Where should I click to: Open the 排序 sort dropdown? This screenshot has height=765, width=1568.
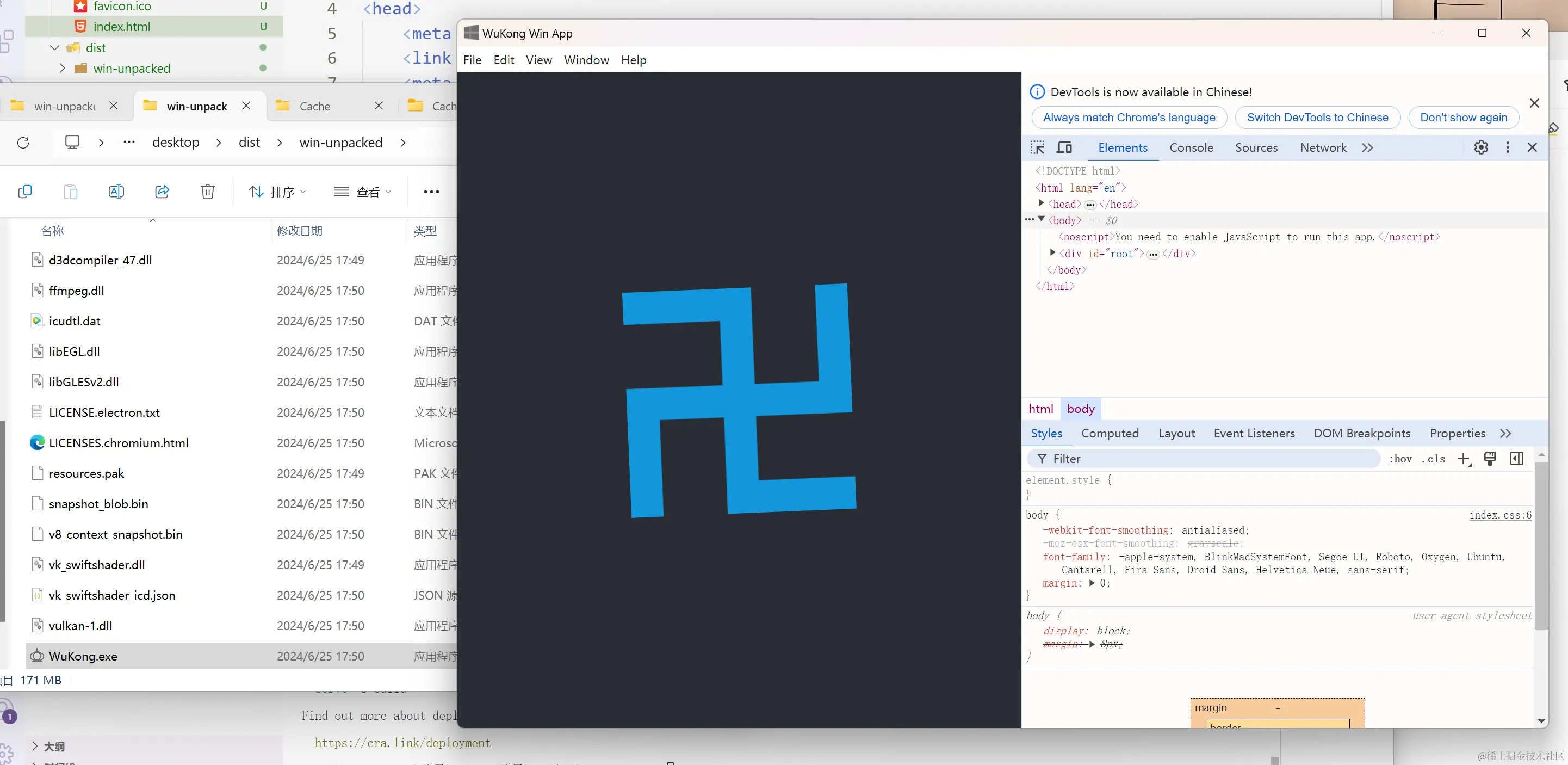pyautogui.click(x=277, y=192)
